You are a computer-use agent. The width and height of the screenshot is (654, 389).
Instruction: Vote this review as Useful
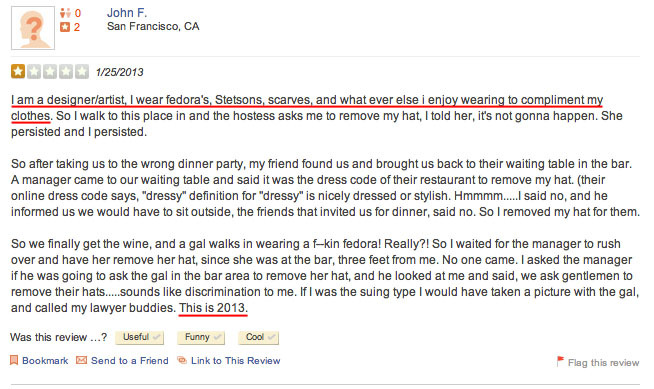pos(140,337)
